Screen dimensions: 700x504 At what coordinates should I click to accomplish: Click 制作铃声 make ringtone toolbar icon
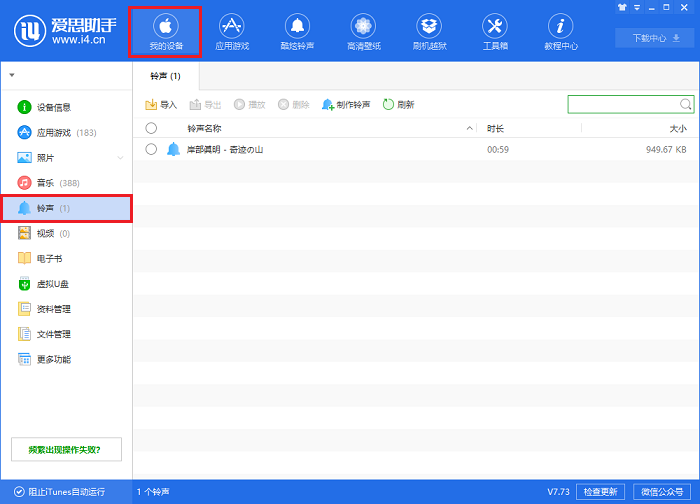pyautogui.click(x=328, y=104)
